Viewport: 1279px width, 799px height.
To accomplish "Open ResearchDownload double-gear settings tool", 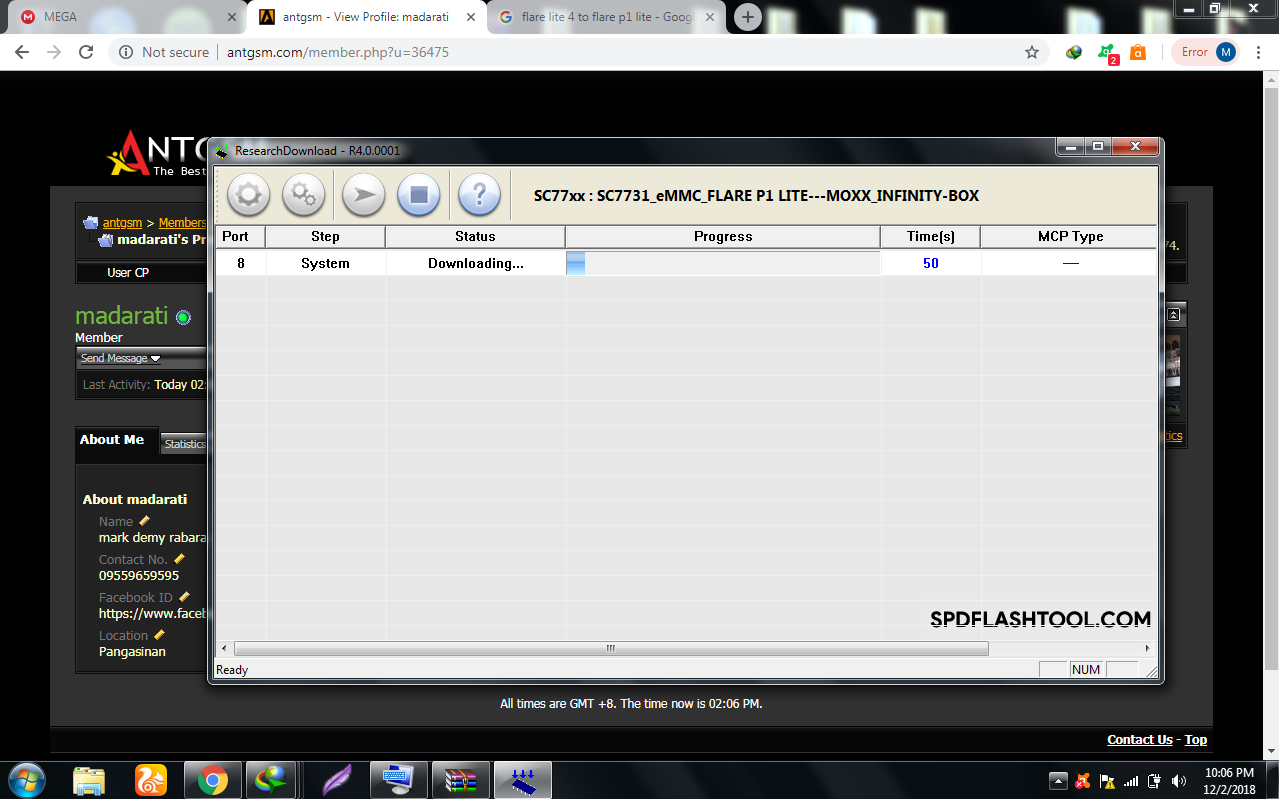I will pos(303,195).
